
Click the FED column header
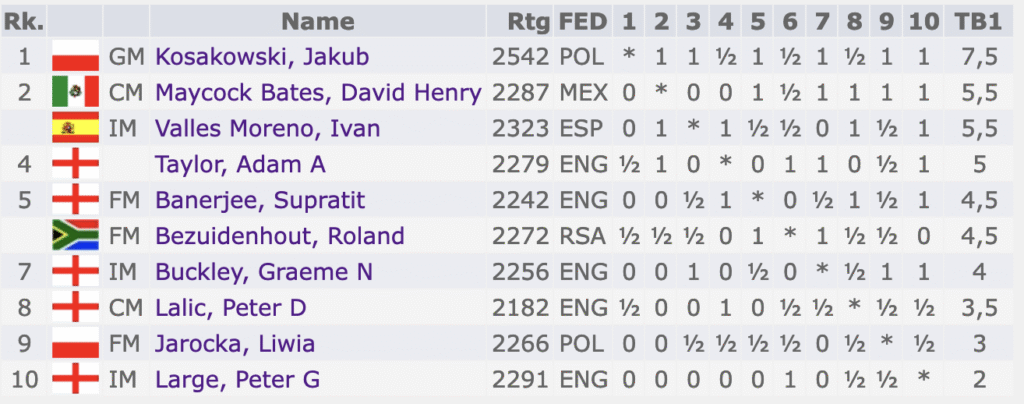[583, 22]
